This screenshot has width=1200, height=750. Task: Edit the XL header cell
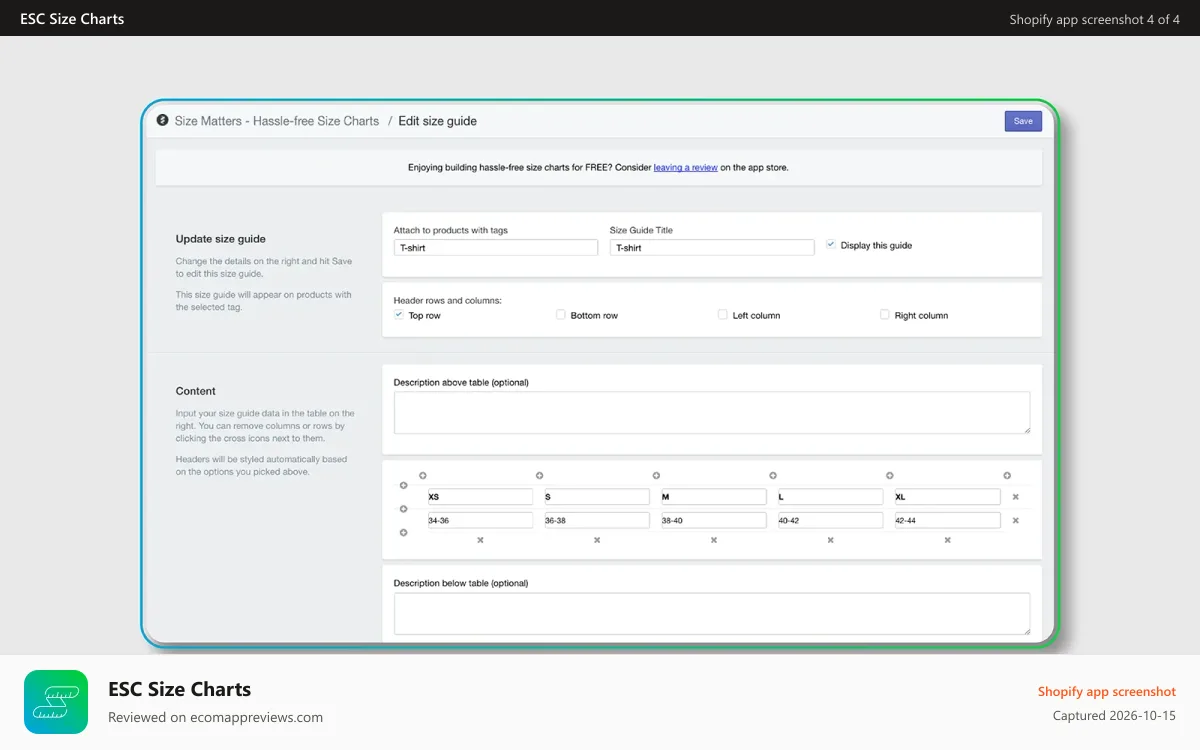(948, 497)
